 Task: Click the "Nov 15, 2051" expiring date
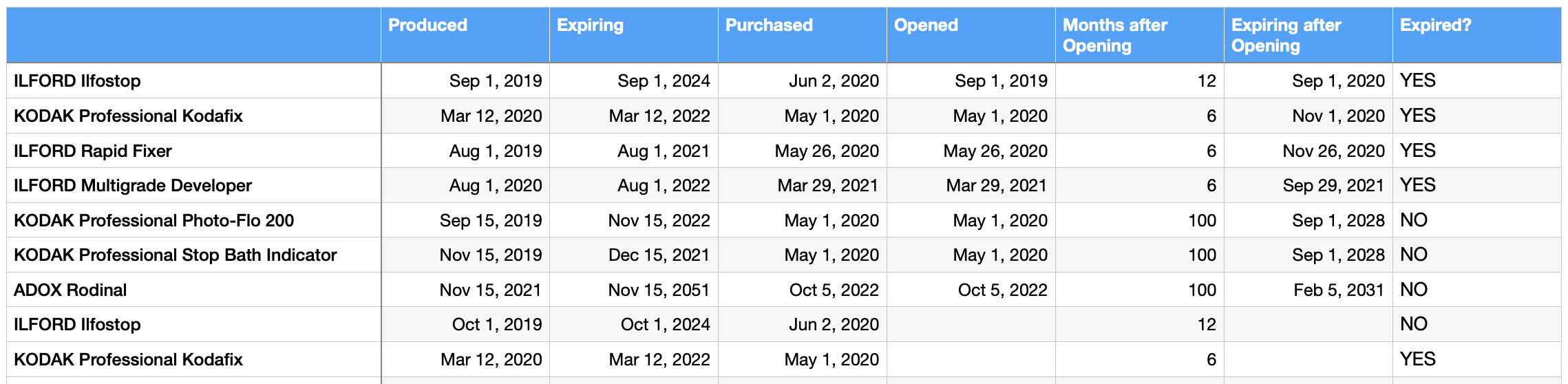(x=659, y=290)
